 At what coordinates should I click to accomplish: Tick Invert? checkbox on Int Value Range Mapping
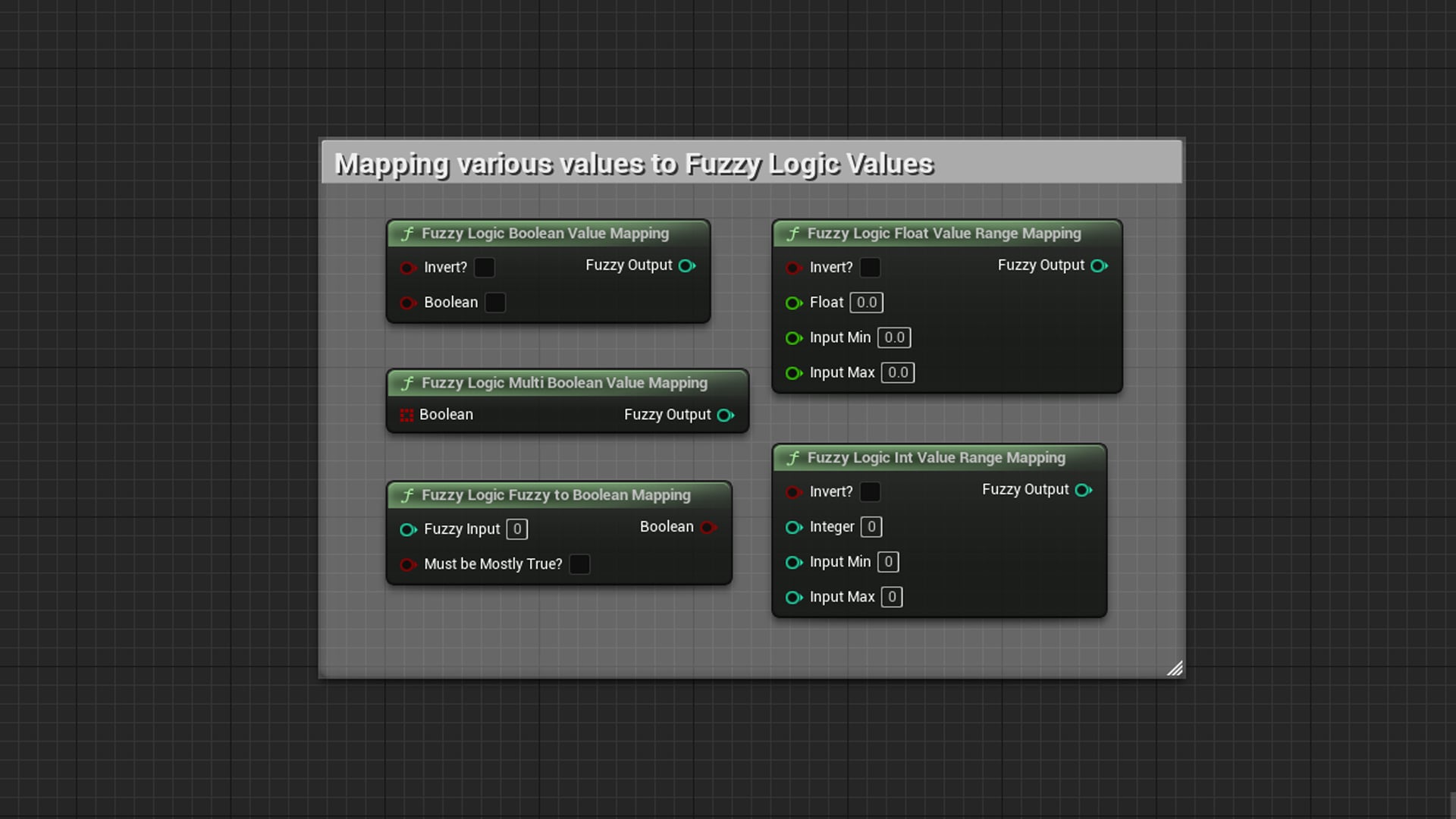click(870, 492)
